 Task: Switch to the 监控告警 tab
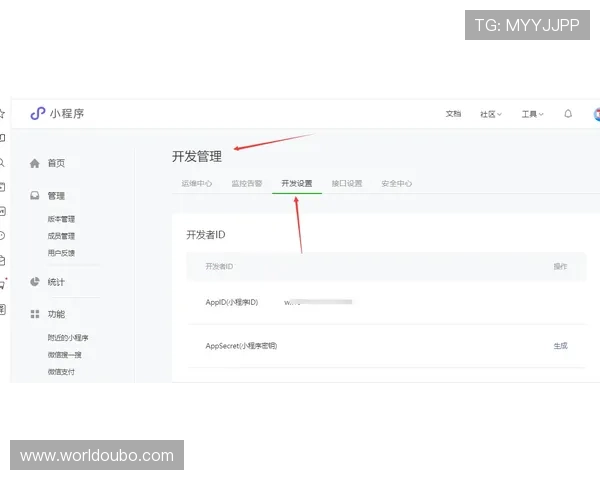pyautogui.click(x=247, y=183)
